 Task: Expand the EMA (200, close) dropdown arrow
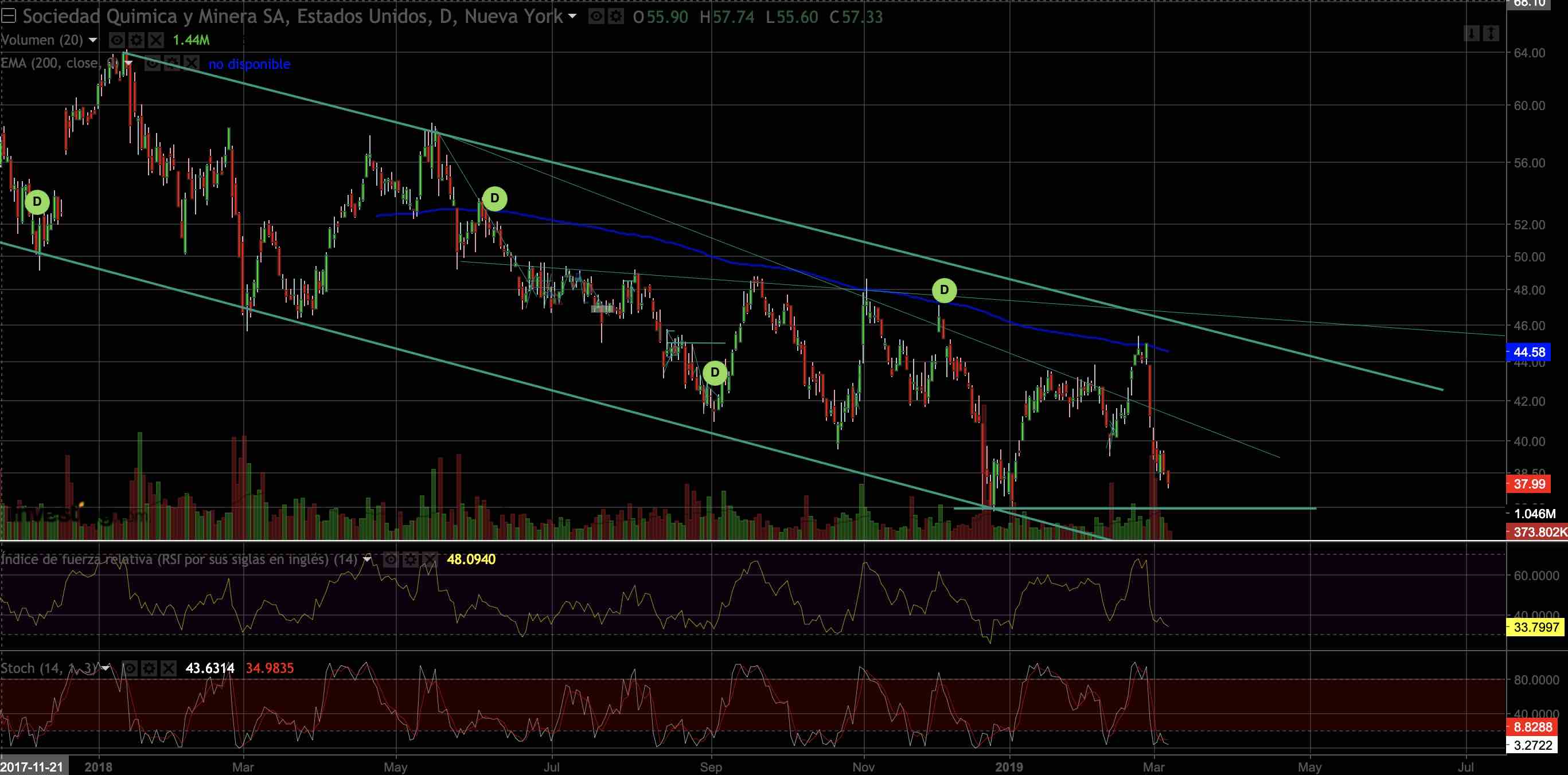click(x=128, y=63)
